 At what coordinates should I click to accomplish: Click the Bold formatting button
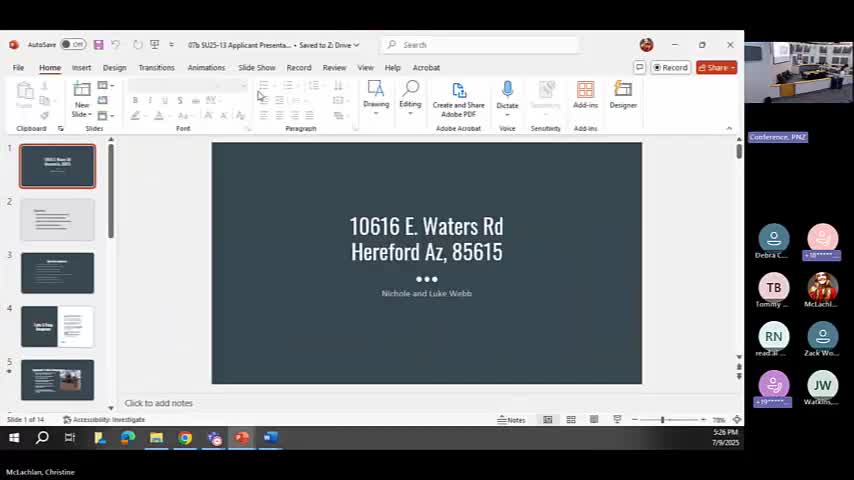coord(135,100)
